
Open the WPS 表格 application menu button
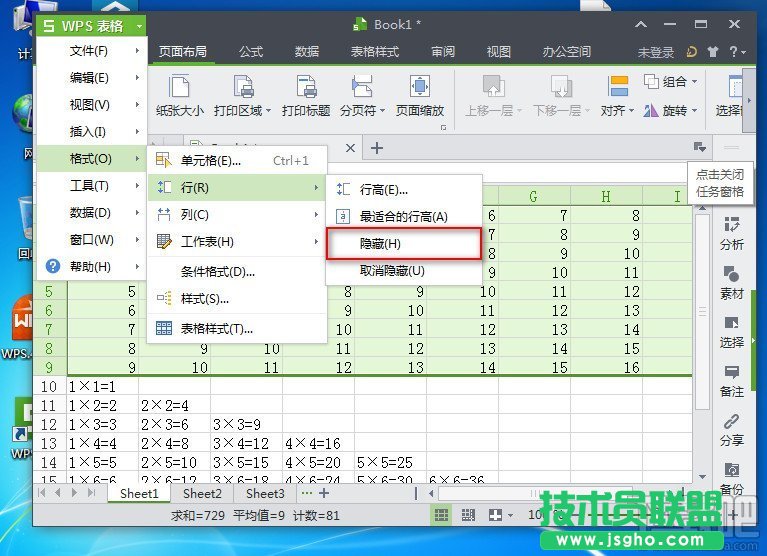tap(91, 25)
